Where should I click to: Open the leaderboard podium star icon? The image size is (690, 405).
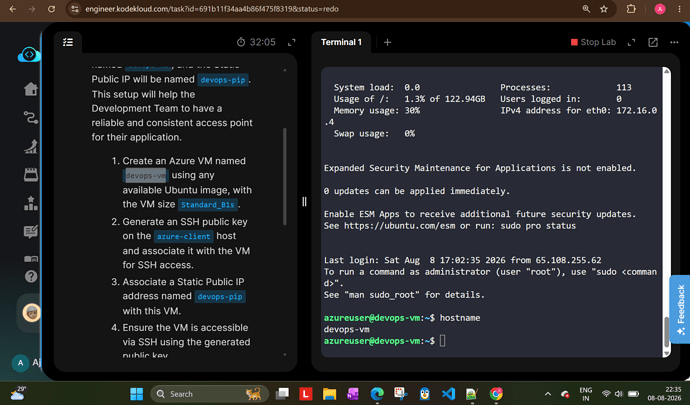[x=31, y=203]
